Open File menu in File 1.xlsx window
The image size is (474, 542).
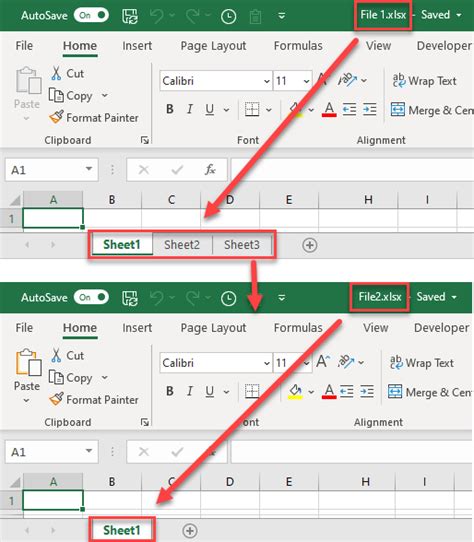(24, 46)
